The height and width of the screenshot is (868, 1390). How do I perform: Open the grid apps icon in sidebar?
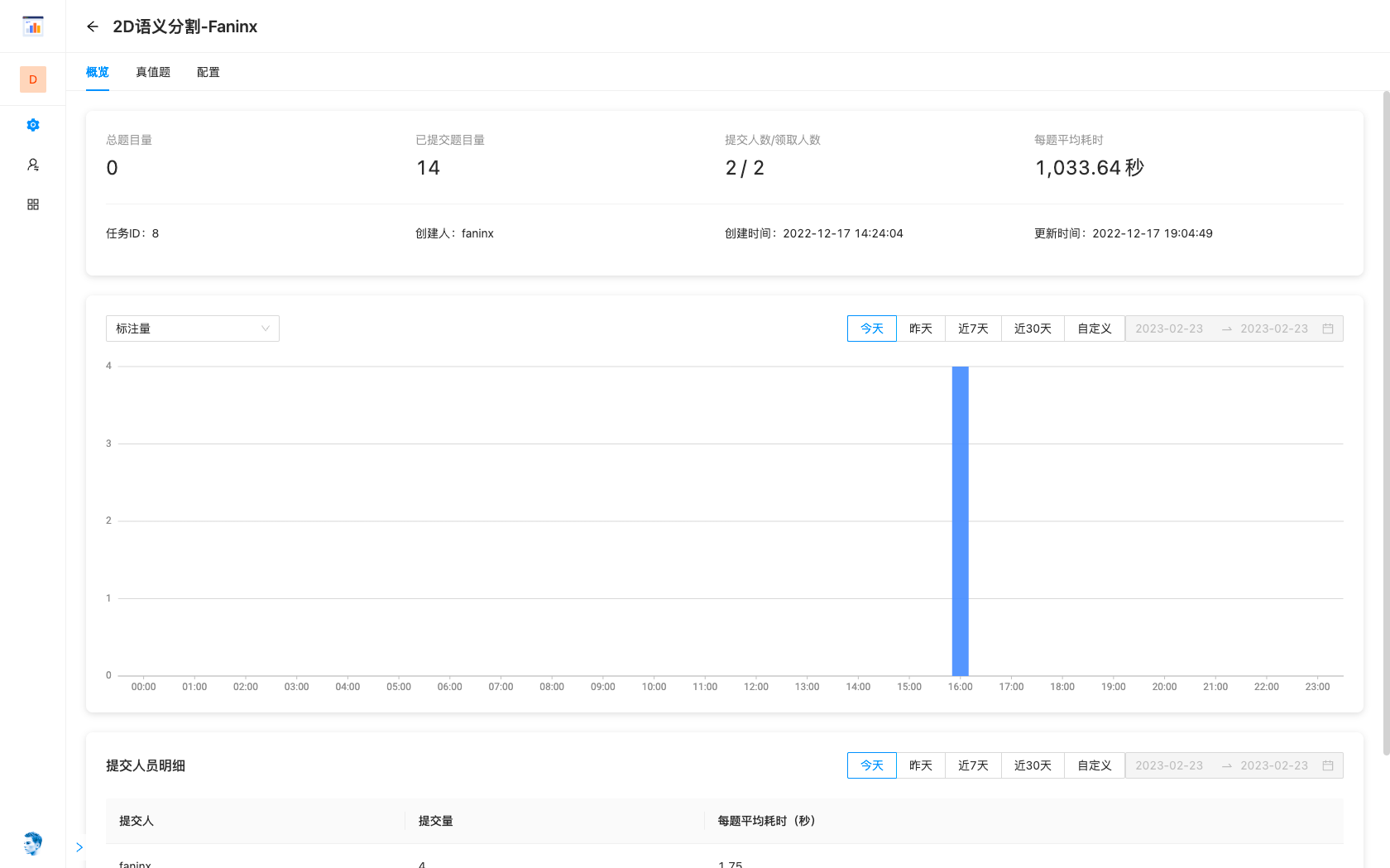(33, 204)
